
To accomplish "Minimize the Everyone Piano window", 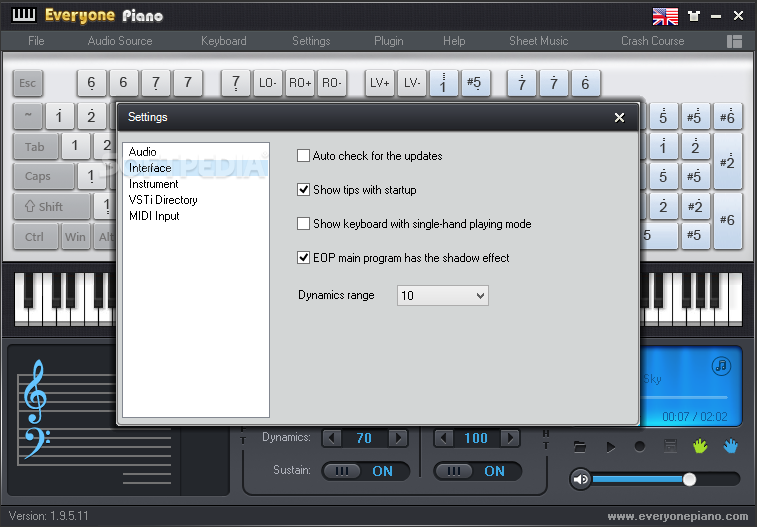I will click(x=716, y=16).
